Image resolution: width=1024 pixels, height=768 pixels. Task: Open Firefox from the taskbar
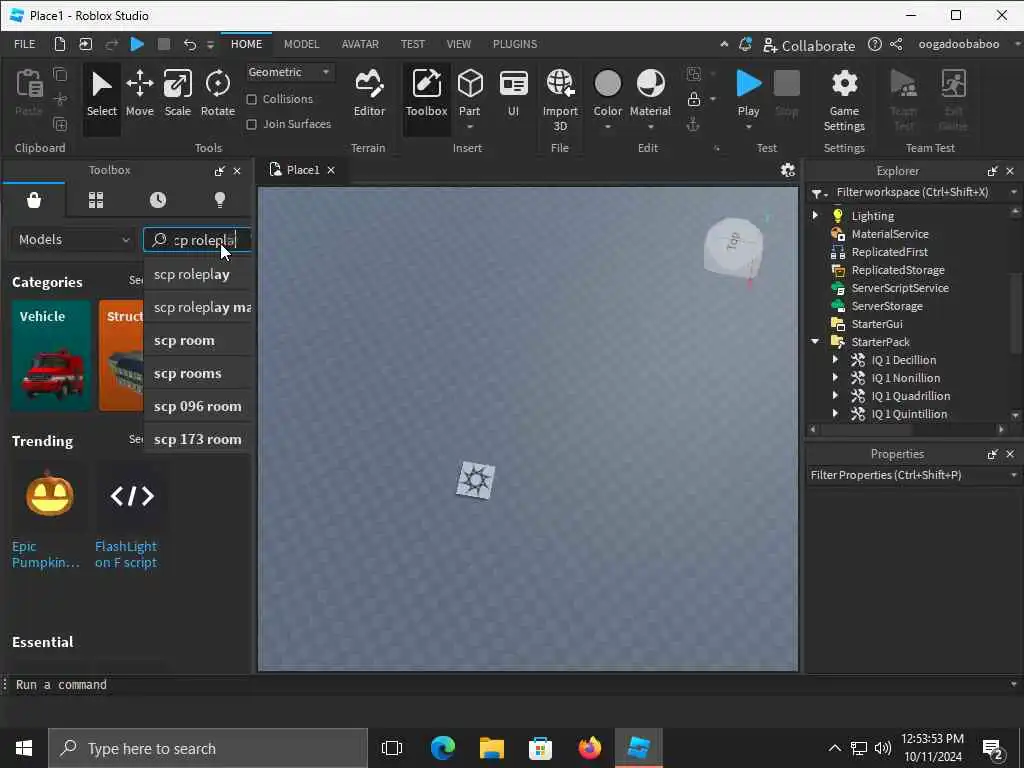[589, 748]
